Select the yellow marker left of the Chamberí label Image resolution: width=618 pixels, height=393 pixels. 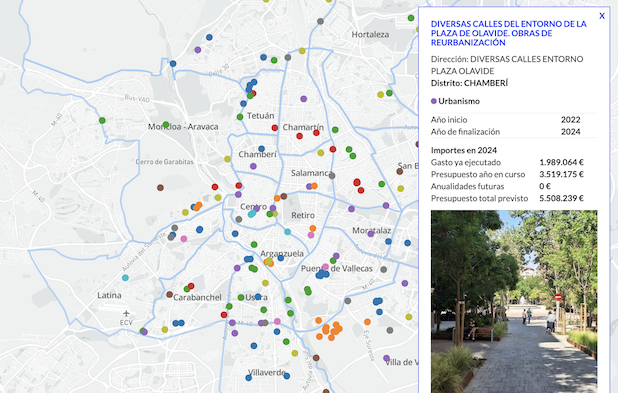point(227,159)
